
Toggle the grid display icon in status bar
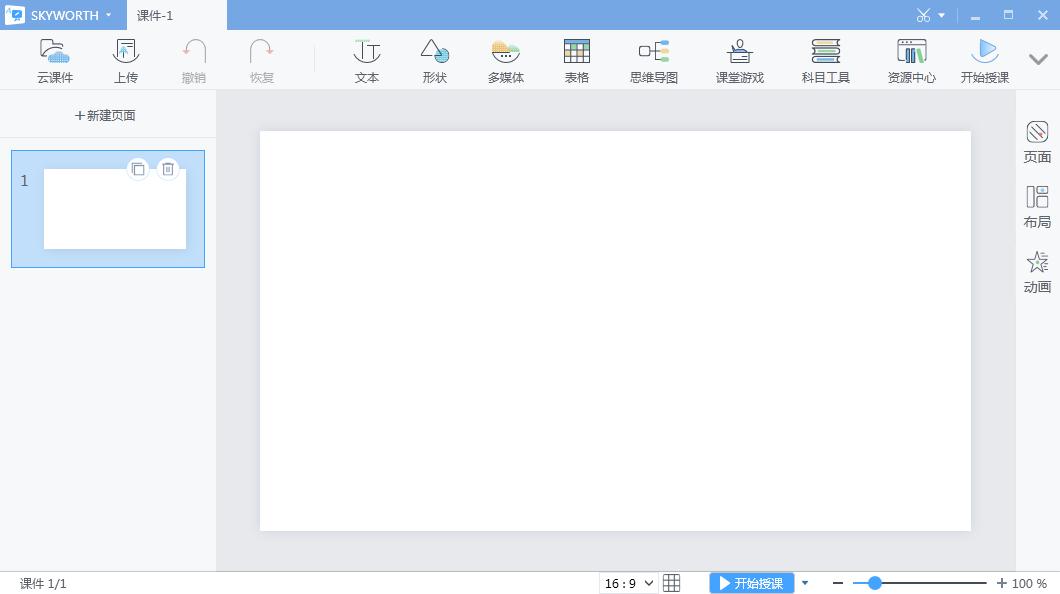pos(672,583)
